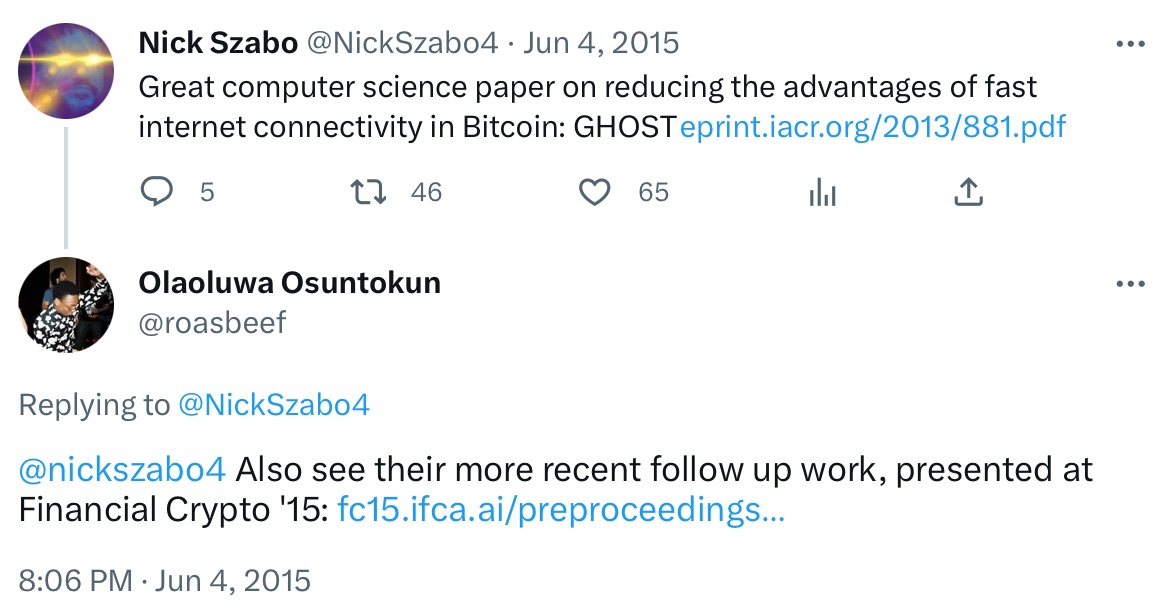Click the 8:06 PM · Jun 4, 2015 timestamp
1170x608 pixels.
tap(165, 580)
